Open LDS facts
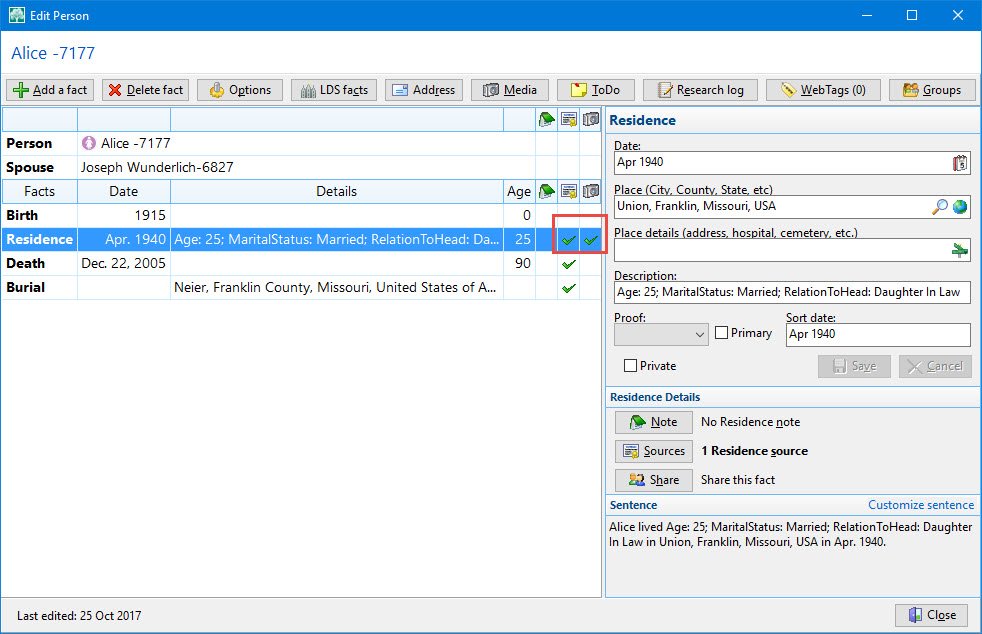Screen dimensions: 982x634 334,90
